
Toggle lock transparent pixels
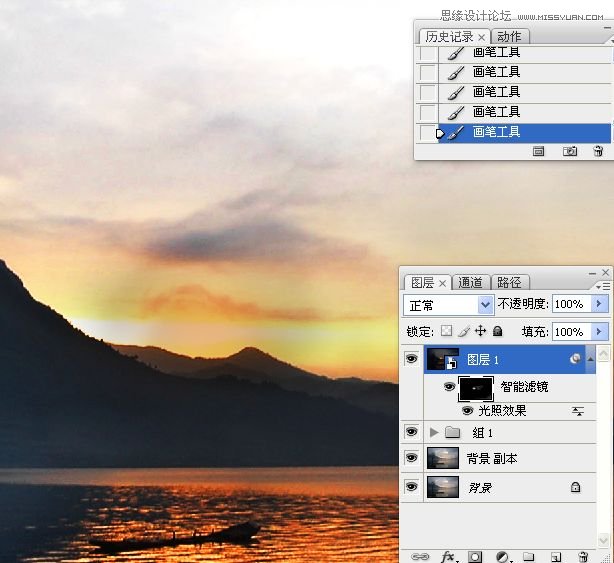(x=446, y=331)
